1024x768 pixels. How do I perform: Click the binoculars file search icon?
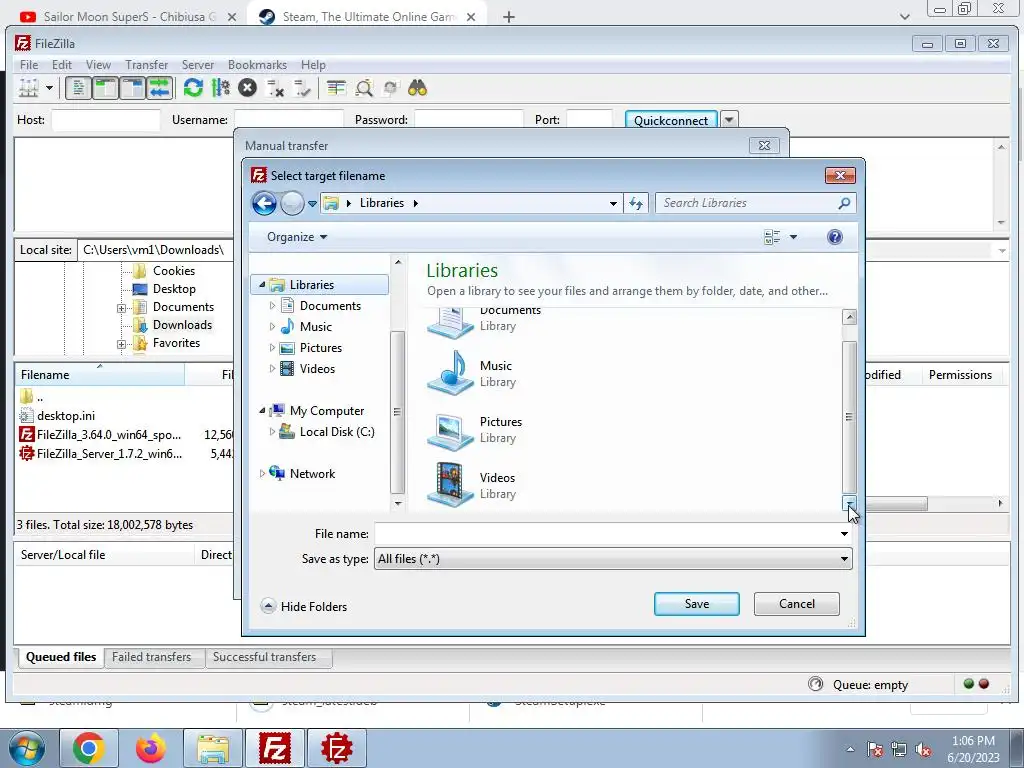[417, 88]
